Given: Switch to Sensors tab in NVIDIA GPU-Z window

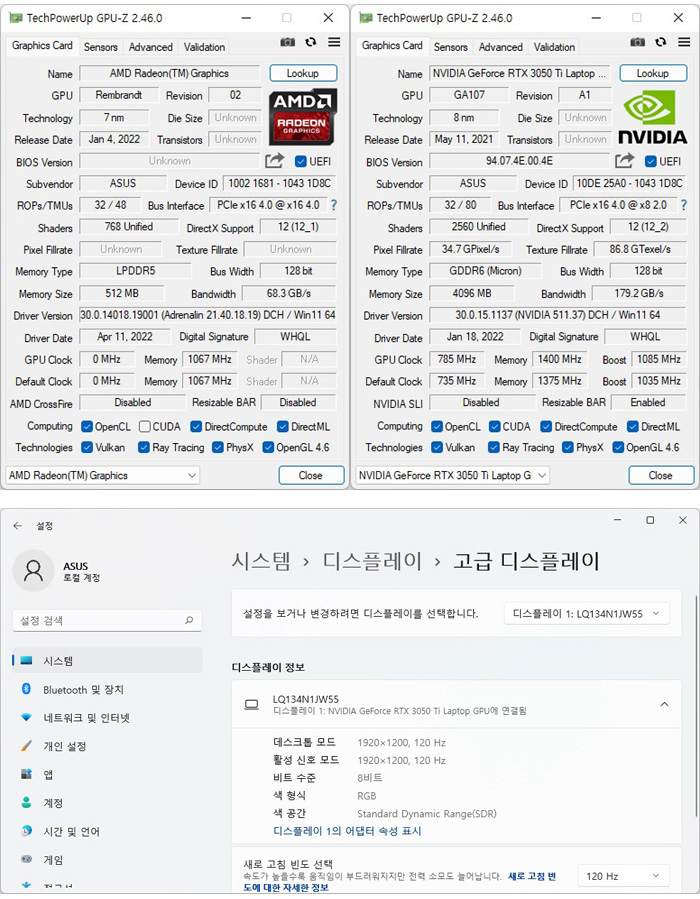Looking at the screenshot, I should tap(450, 47).
